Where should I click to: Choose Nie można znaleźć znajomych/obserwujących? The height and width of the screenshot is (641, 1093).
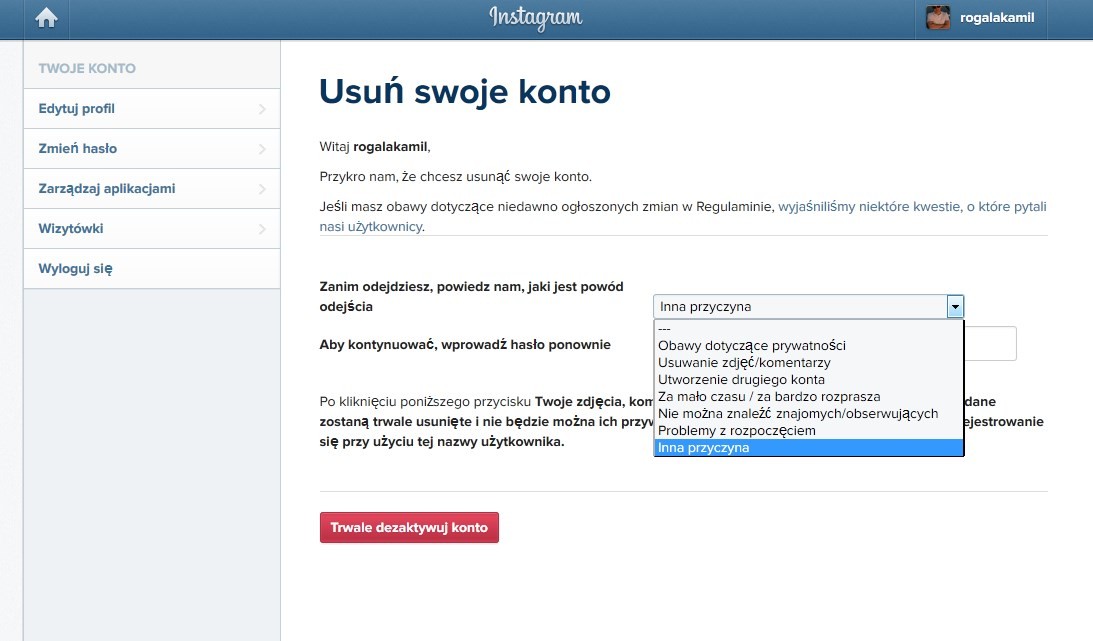click(x=809, y=414)
